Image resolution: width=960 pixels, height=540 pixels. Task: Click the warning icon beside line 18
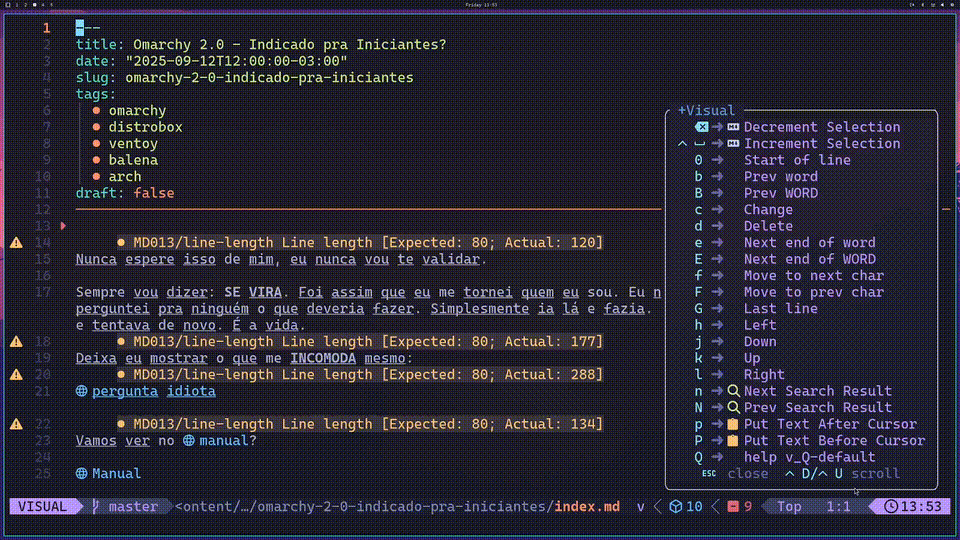click(x=17, y=342)
